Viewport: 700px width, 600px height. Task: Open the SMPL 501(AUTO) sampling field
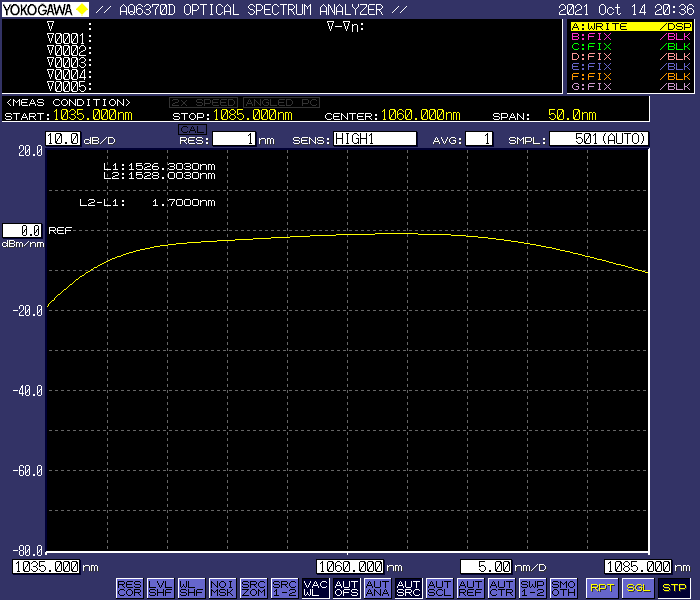[x=600, y=139]
